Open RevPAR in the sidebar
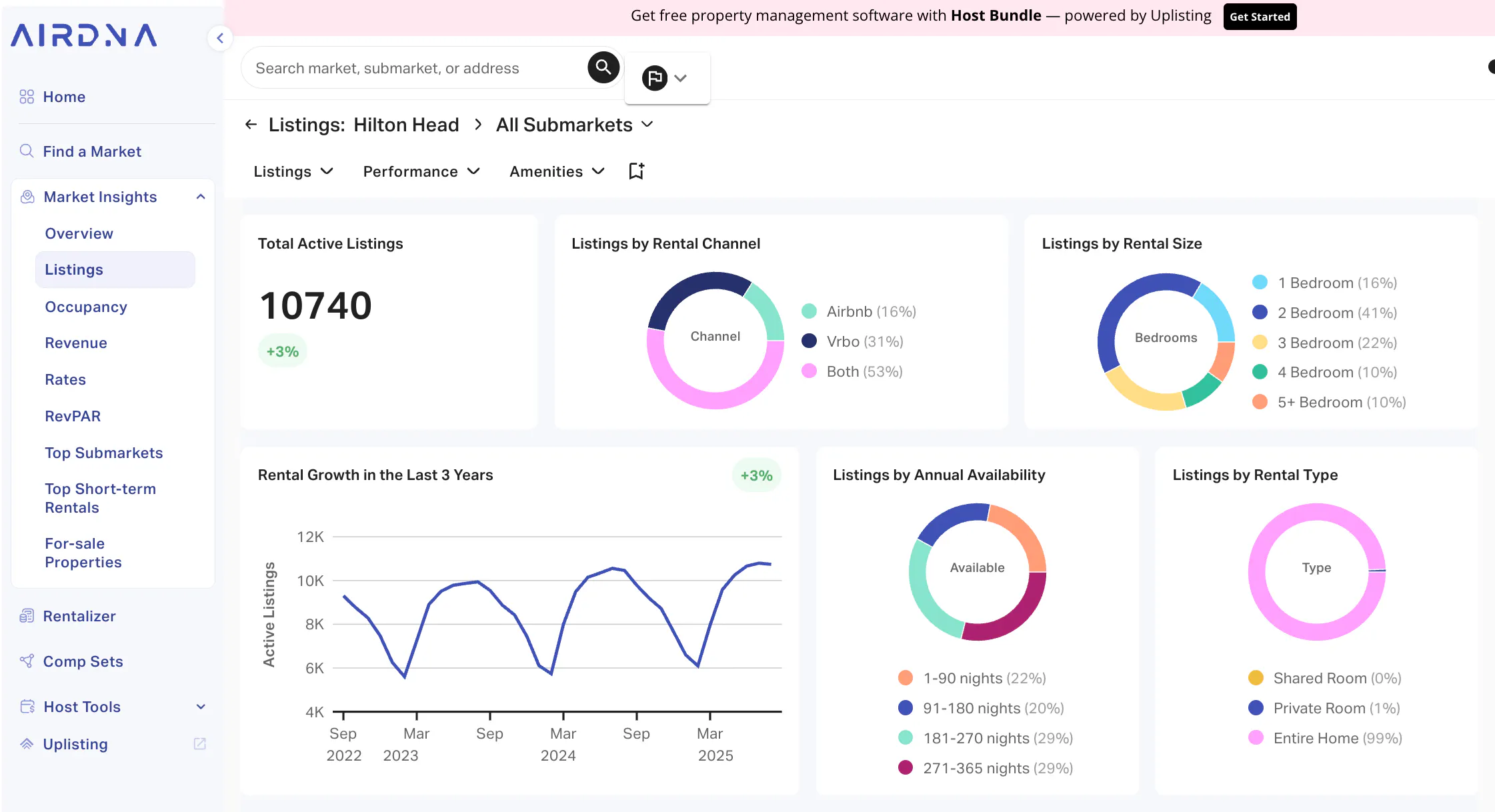 click(73, 416)
